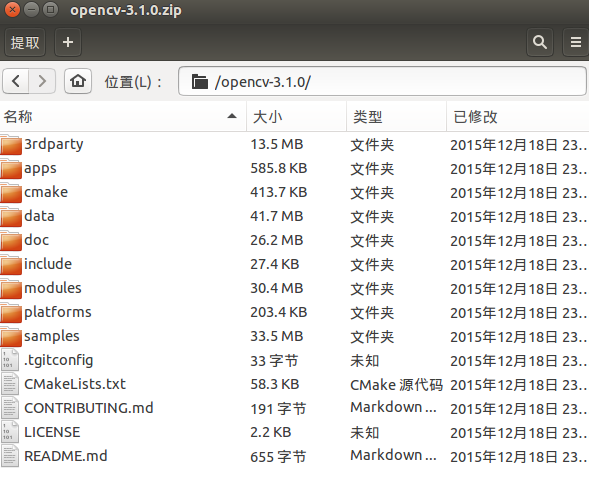This screenshot has height=493, width=589.
Task: Select the data folder icon
Action: (x=11, y=217)
